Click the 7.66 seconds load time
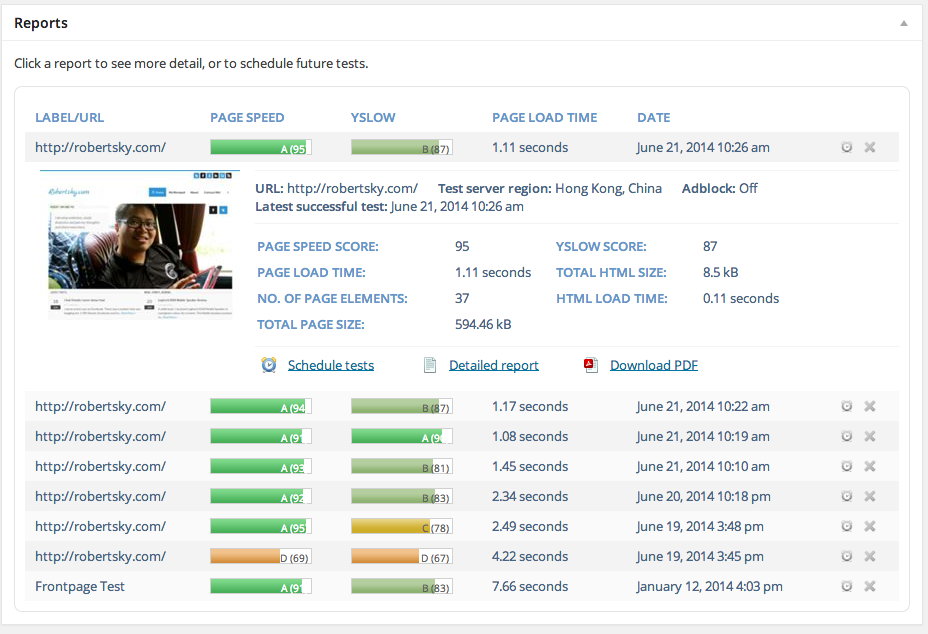928x634 pixels. (530, 587)
